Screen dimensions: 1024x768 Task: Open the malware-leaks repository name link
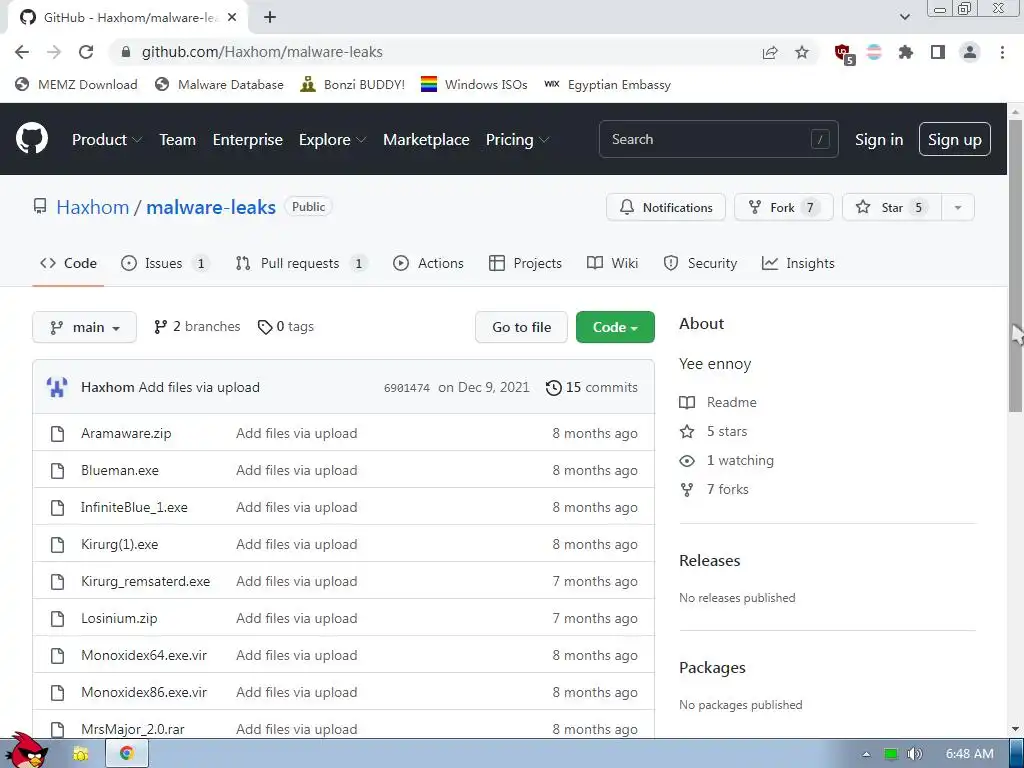coord(211,208)
